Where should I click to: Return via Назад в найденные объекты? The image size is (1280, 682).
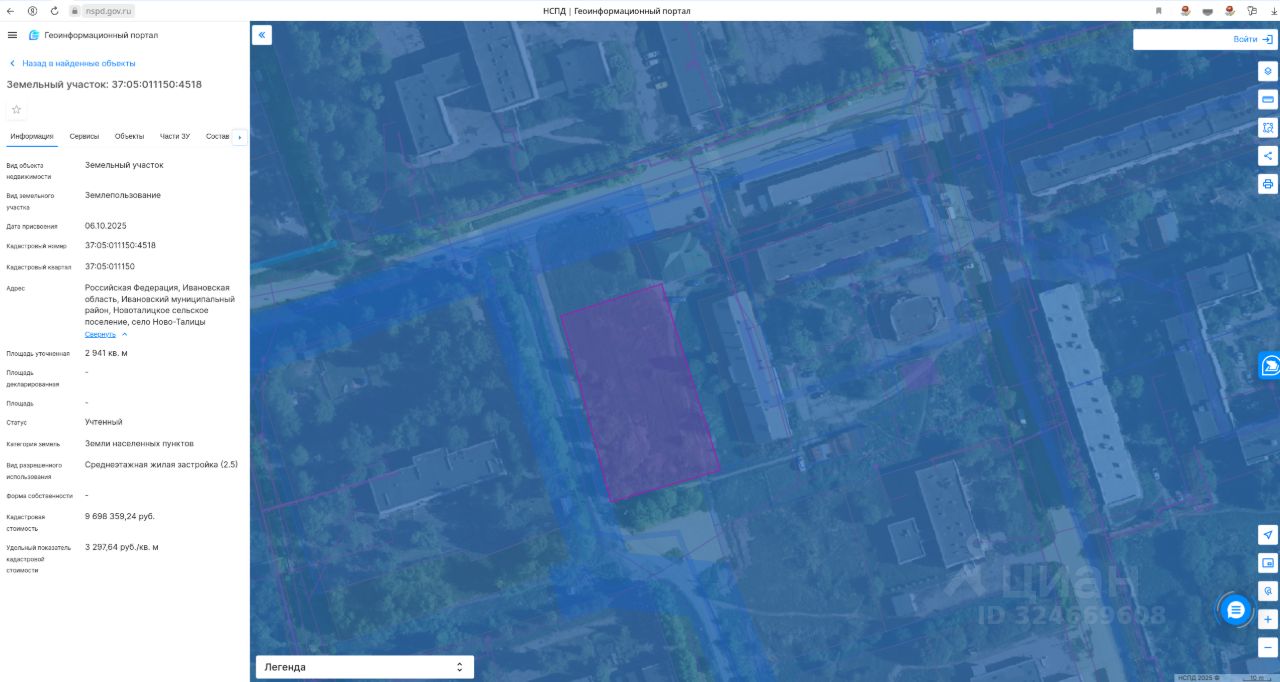[x=72, y=63]
